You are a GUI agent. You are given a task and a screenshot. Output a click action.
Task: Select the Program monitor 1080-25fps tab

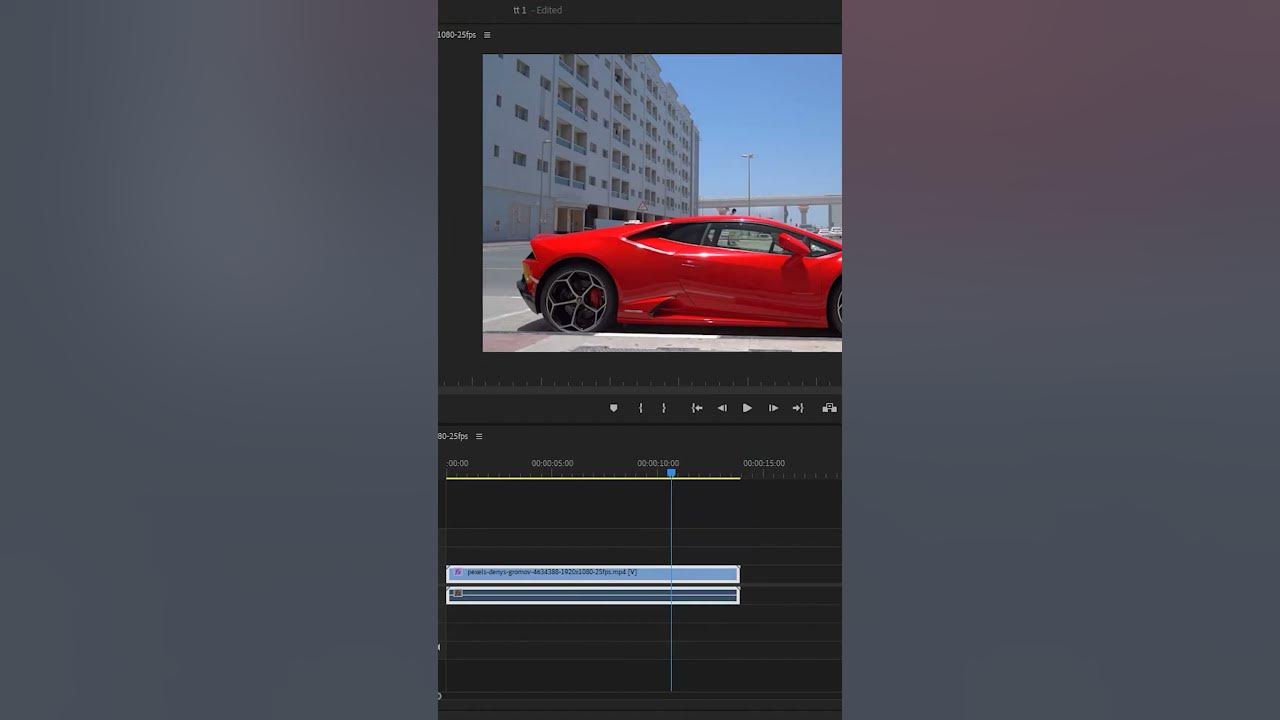pyautogui.click(x=457, y=35)
